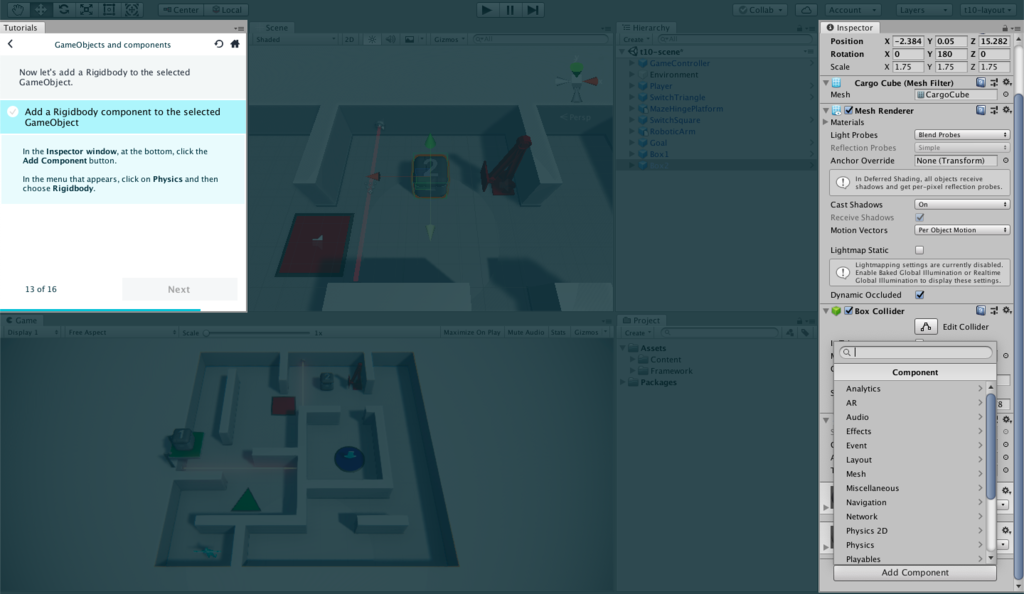
Task: Open the Motion Vectors dropdown
Action: pos(961,230)
